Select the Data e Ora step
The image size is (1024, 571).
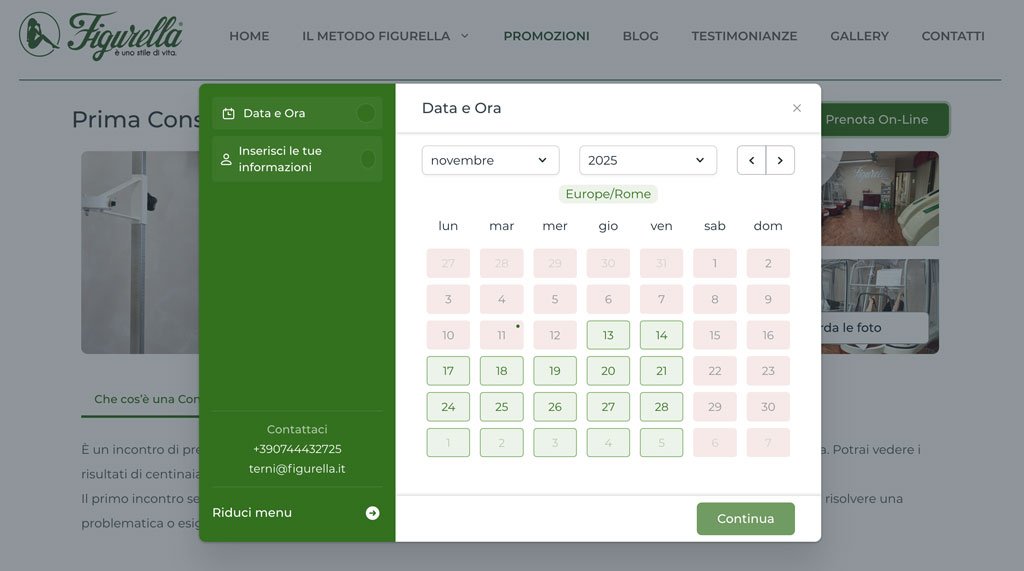pyautogui.click(x=297, y=114)
